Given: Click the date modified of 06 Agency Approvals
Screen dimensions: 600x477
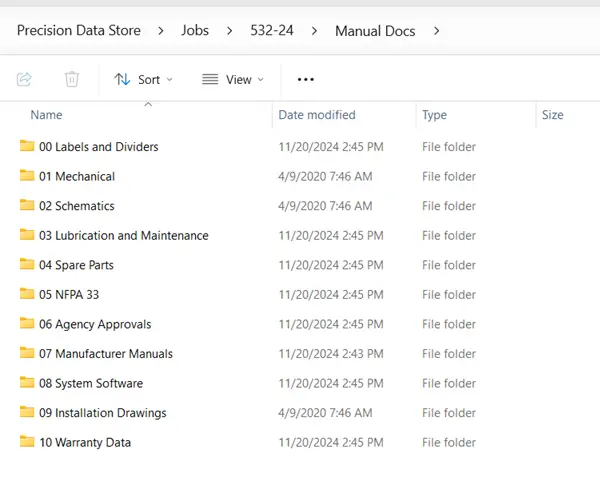Looking at the screenshot, I should (x=331, y=324).
